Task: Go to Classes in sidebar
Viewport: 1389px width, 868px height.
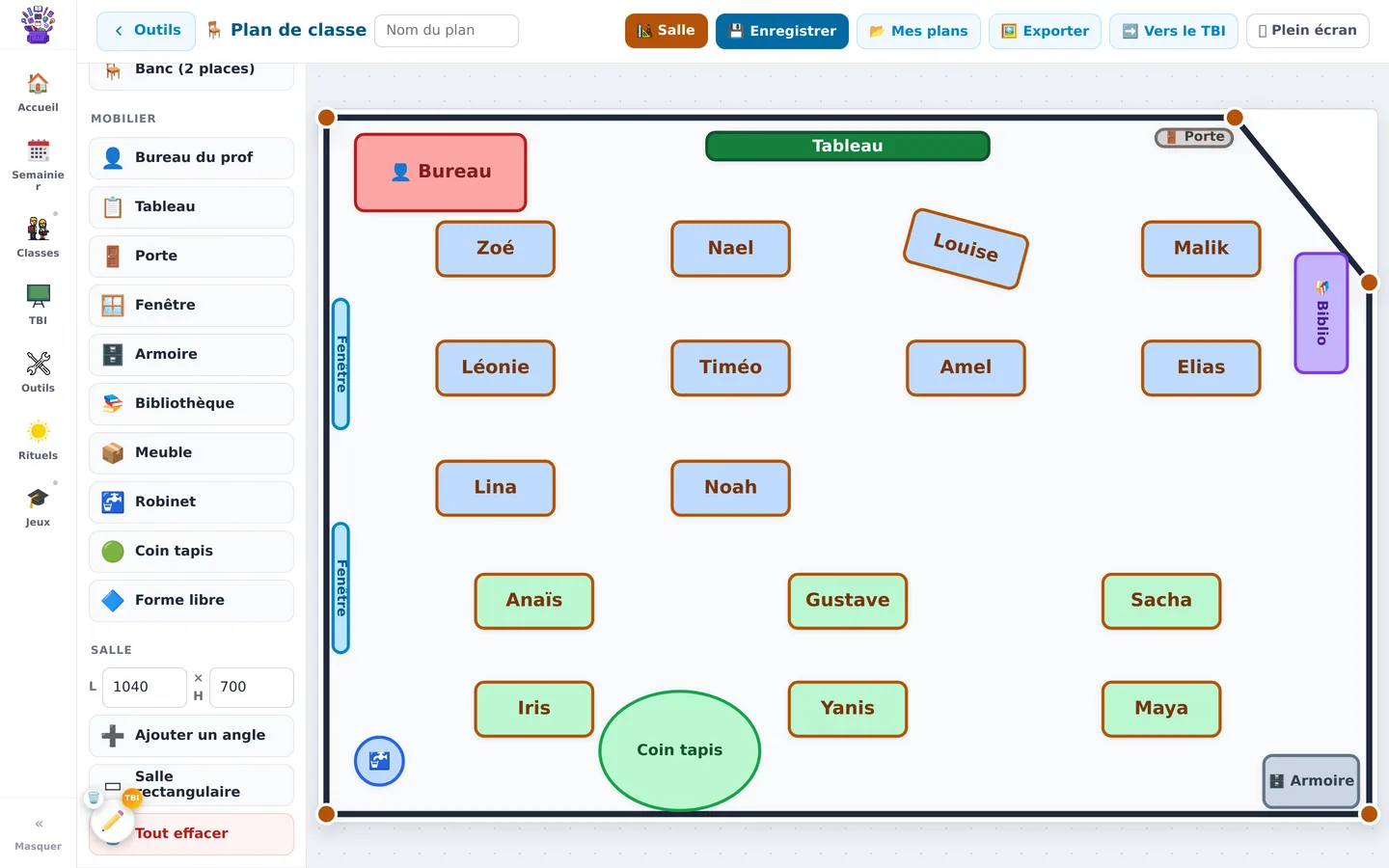Action: 38,237
